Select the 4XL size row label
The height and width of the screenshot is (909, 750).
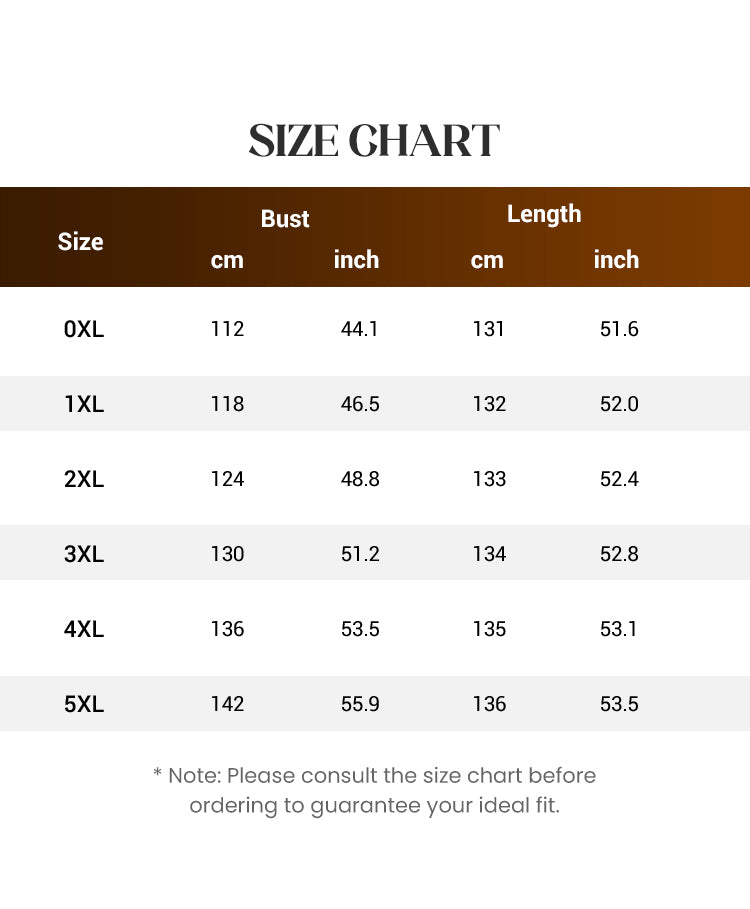point(84,628)
